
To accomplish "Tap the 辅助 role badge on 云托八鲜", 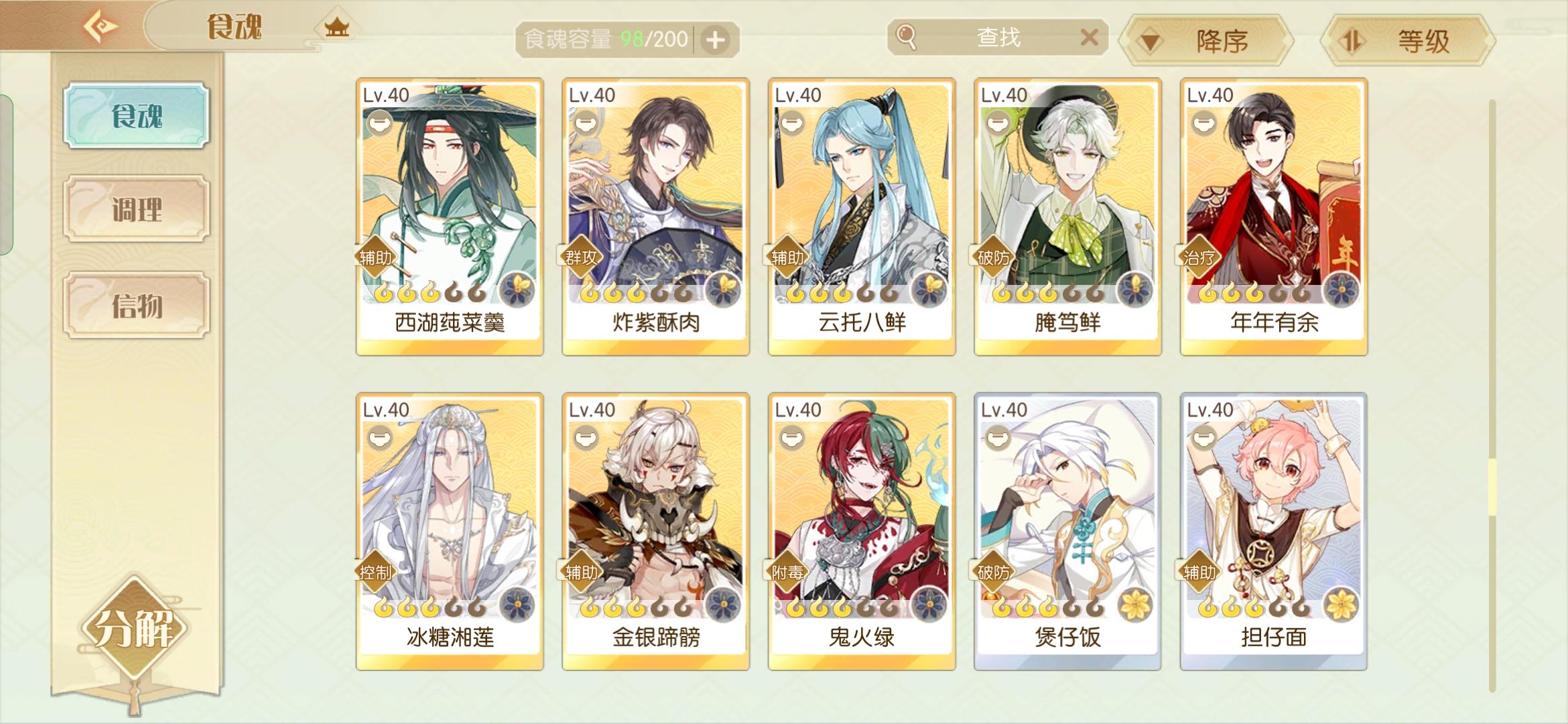I will pyautogui.click(x=787, y=257).
